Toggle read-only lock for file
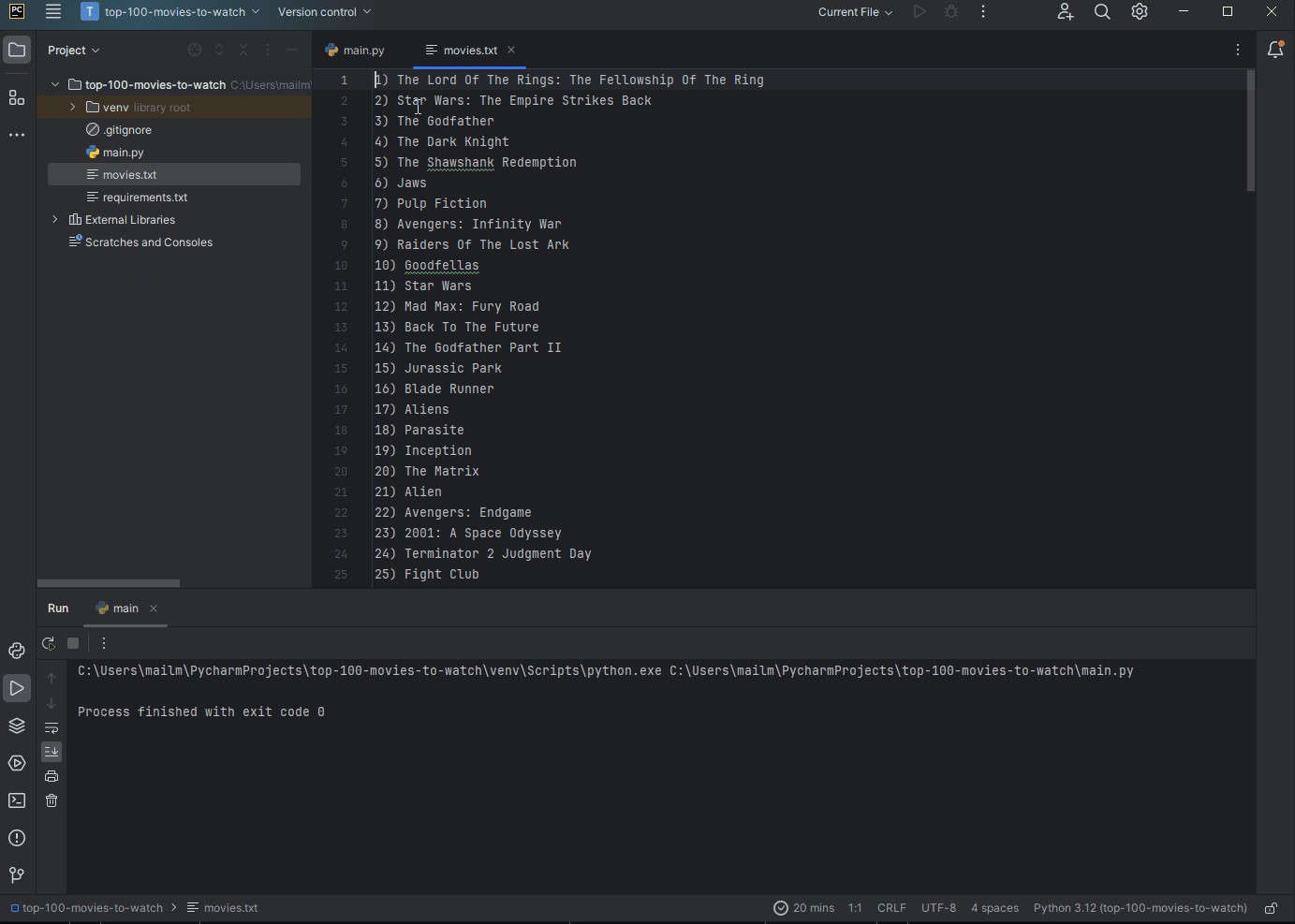This screenshot has height=924, width=1295. click(1271, 908)
